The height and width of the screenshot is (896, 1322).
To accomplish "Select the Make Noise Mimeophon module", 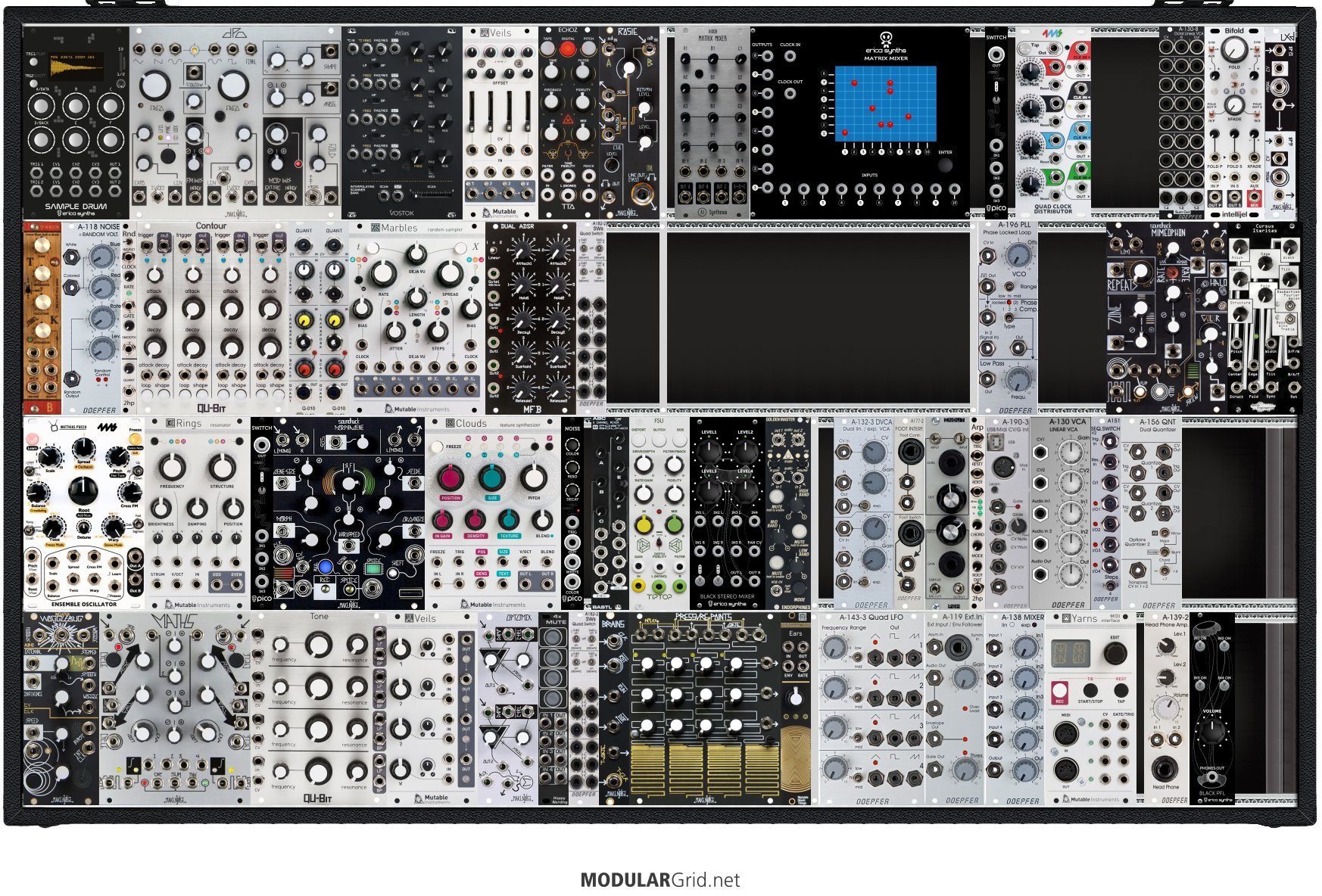I will pos(1167,318).
